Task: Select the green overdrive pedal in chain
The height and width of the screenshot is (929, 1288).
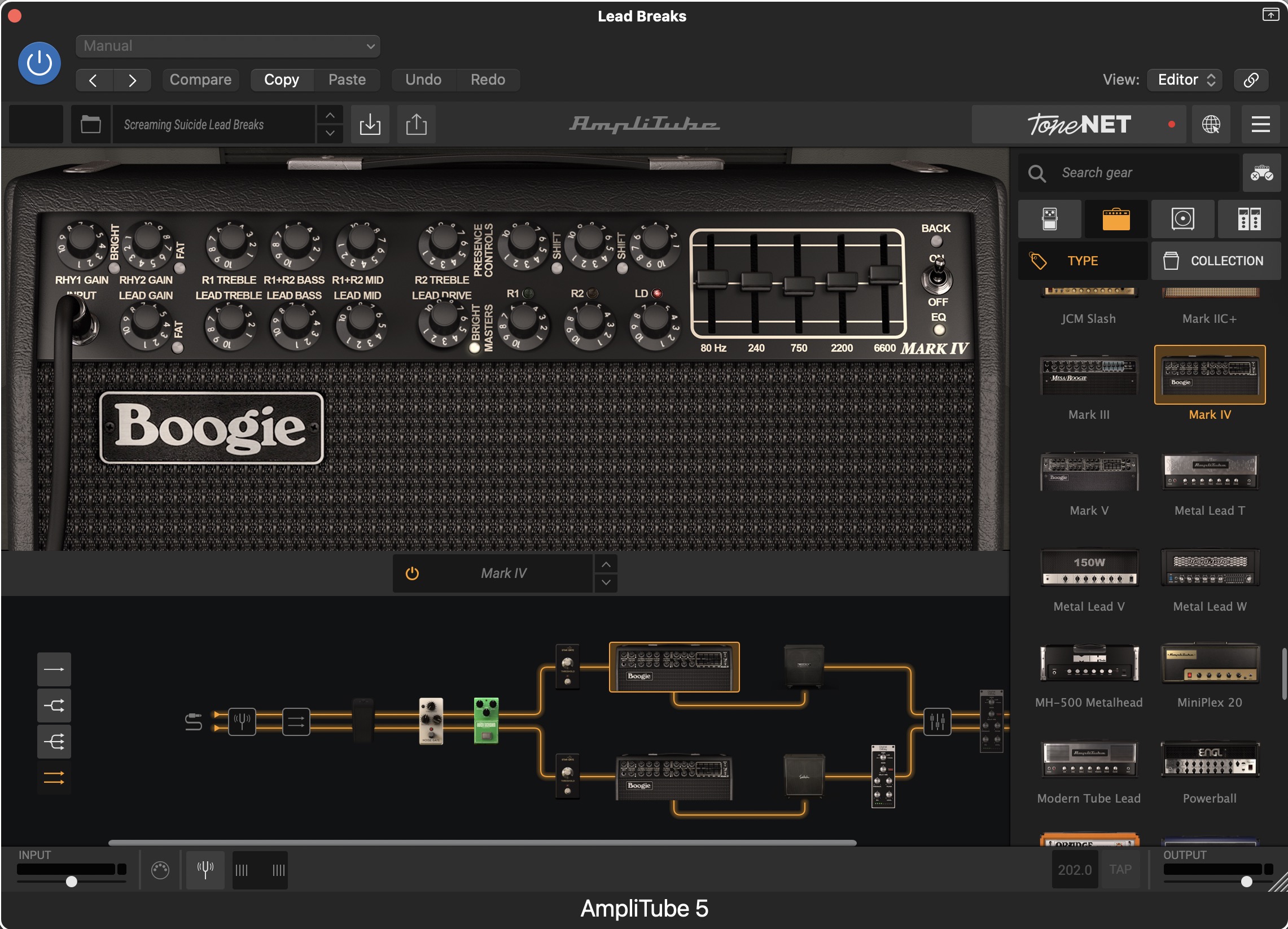Action: [x=486, y=721]
